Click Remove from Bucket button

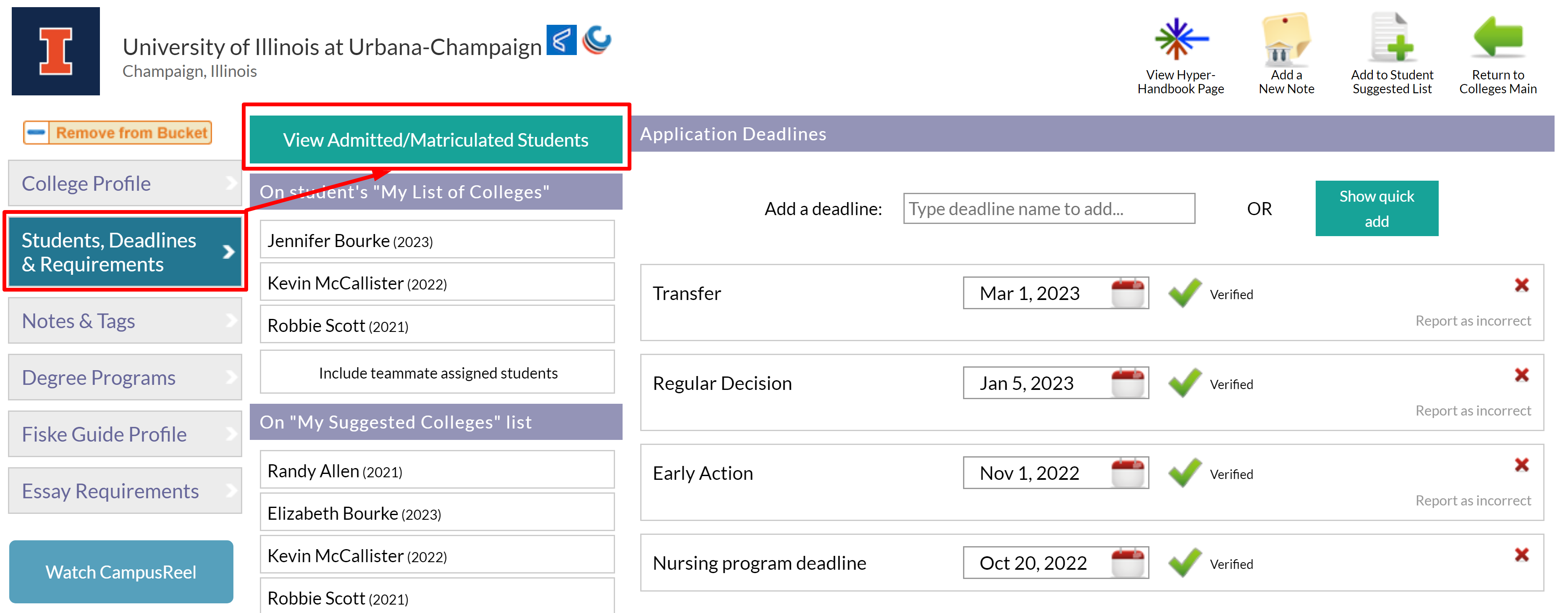(x=118, y=132)
